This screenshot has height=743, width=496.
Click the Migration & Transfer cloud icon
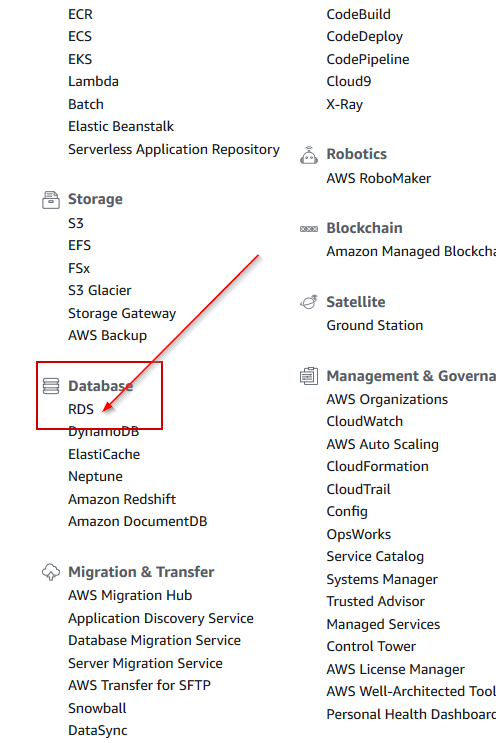pyautogui.click(x=51, y=572)
